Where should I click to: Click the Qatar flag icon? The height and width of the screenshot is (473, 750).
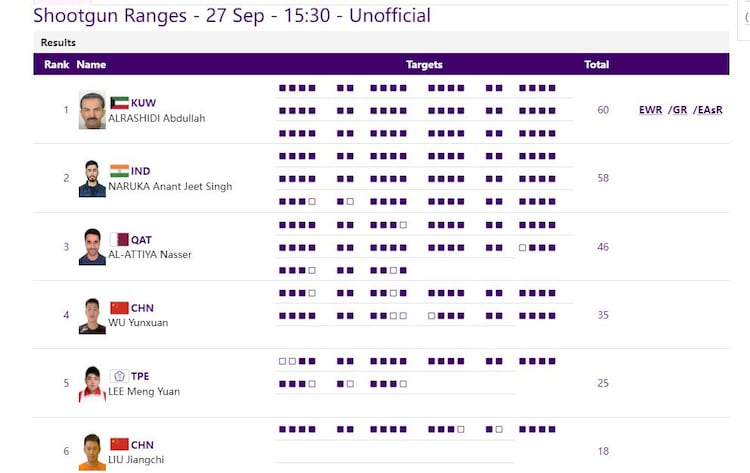[119, 240]
